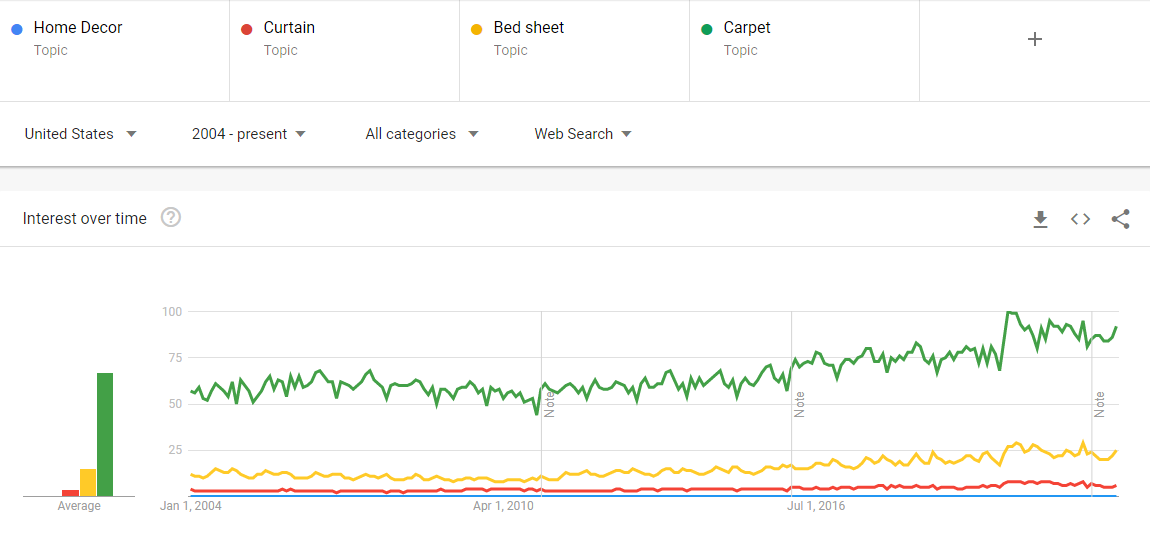Image resolution: width=1150 pixels, height=549 pixels.
Task: Download the interest over time data
Action: (1040, 219)
